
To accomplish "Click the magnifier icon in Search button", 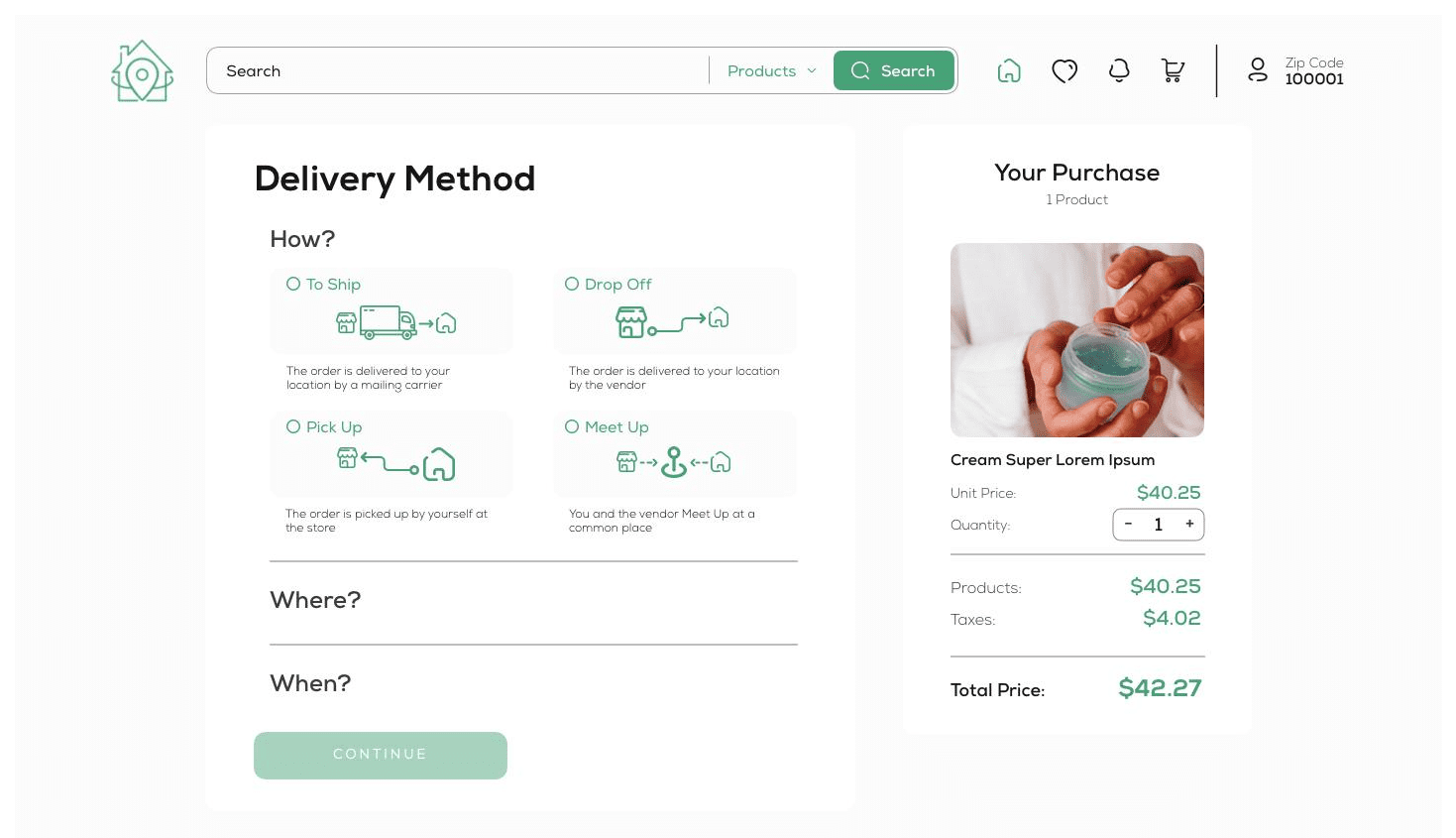I will [x=860, y=70].
